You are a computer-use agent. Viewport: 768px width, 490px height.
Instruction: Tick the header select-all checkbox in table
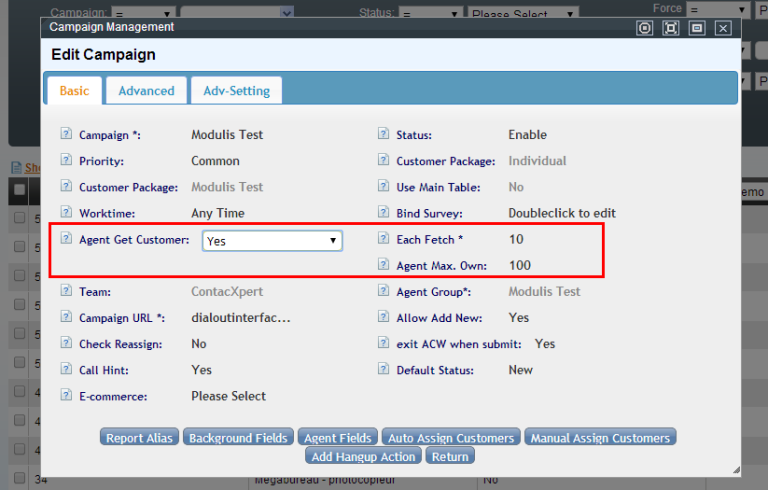(x=19, y=190)
